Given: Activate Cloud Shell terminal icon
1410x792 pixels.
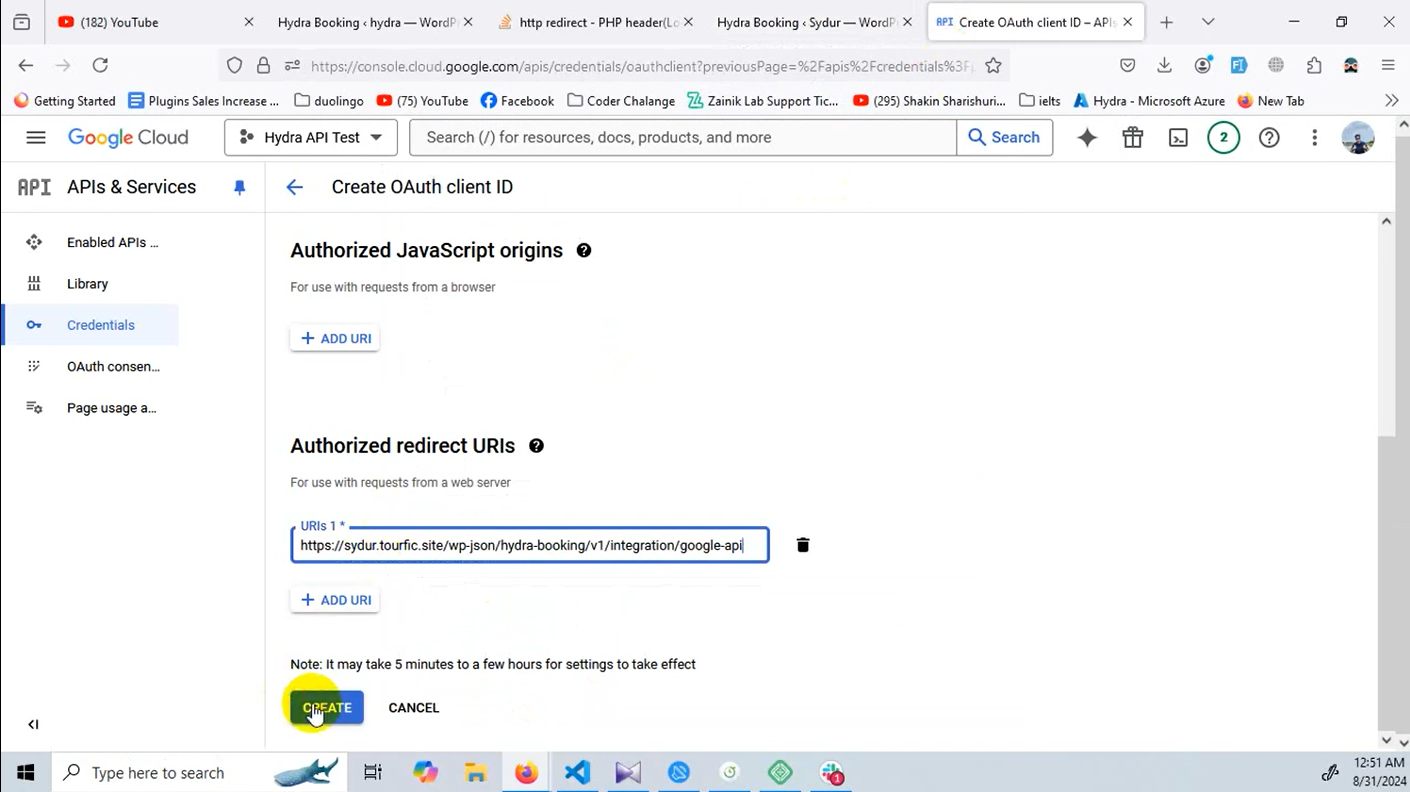Looking at the screenshot, I should click(1178, 138).
